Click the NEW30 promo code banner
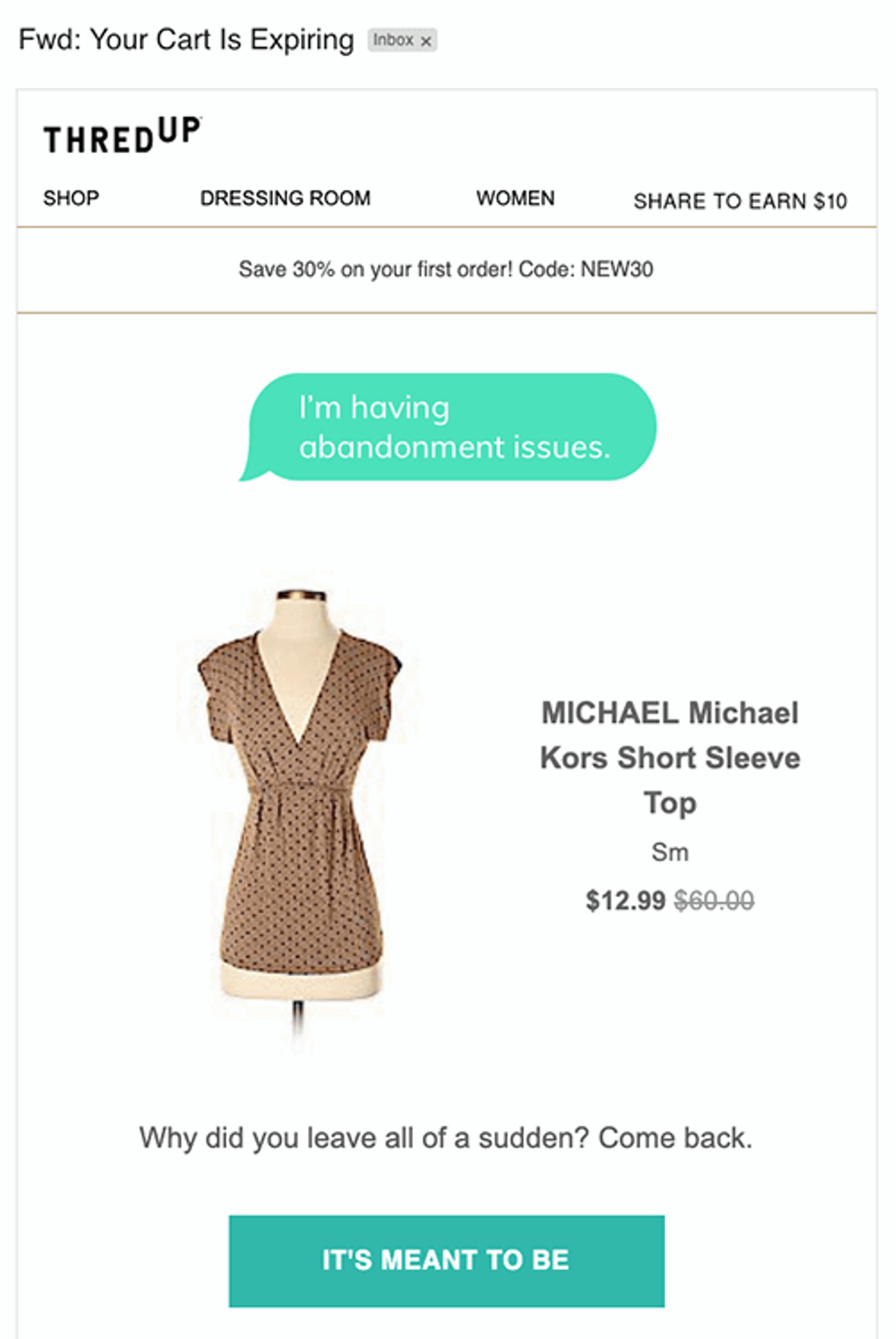 click(x=448, y=268)
